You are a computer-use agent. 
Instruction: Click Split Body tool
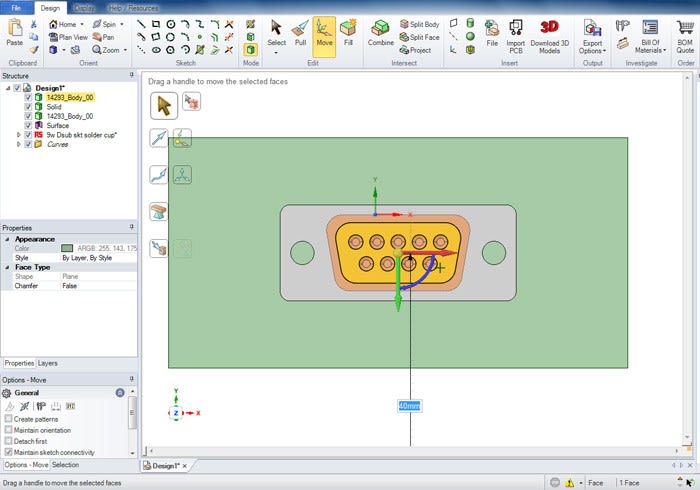420,24
